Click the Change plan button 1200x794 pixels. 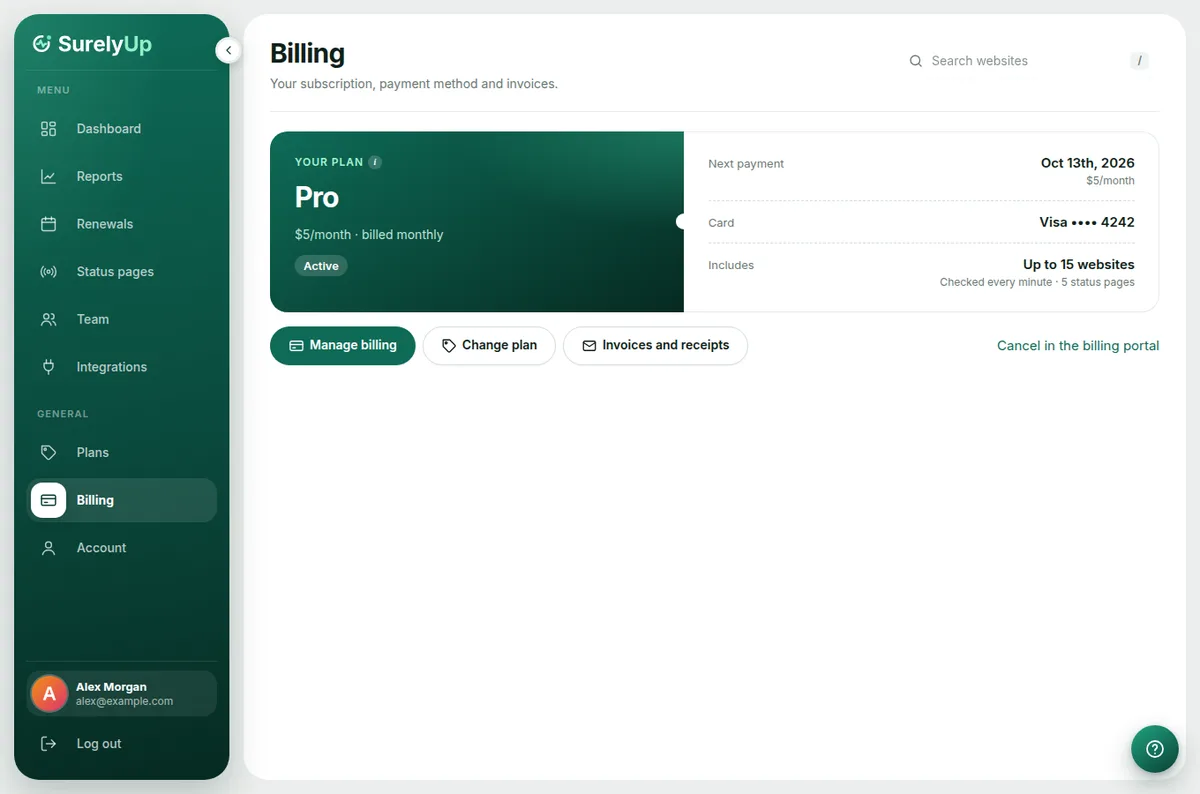tap(489, 345)
